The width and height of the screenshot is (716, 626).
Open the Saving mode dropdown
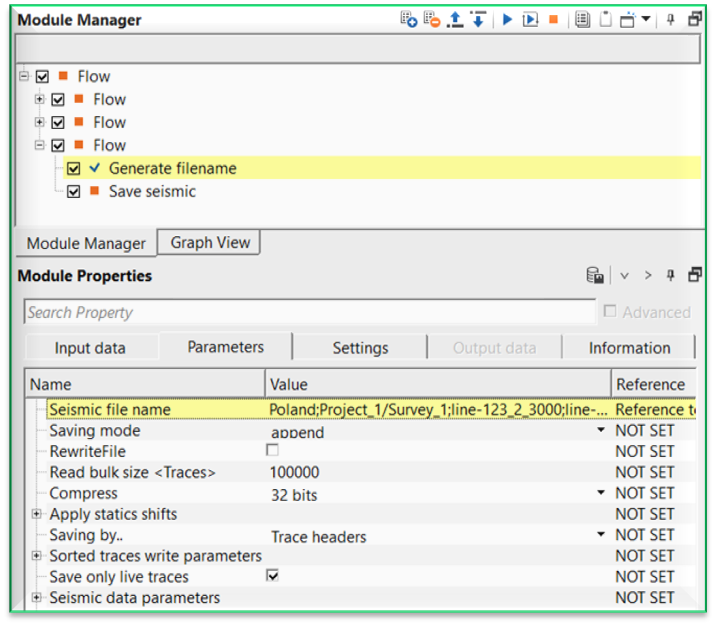601,431
